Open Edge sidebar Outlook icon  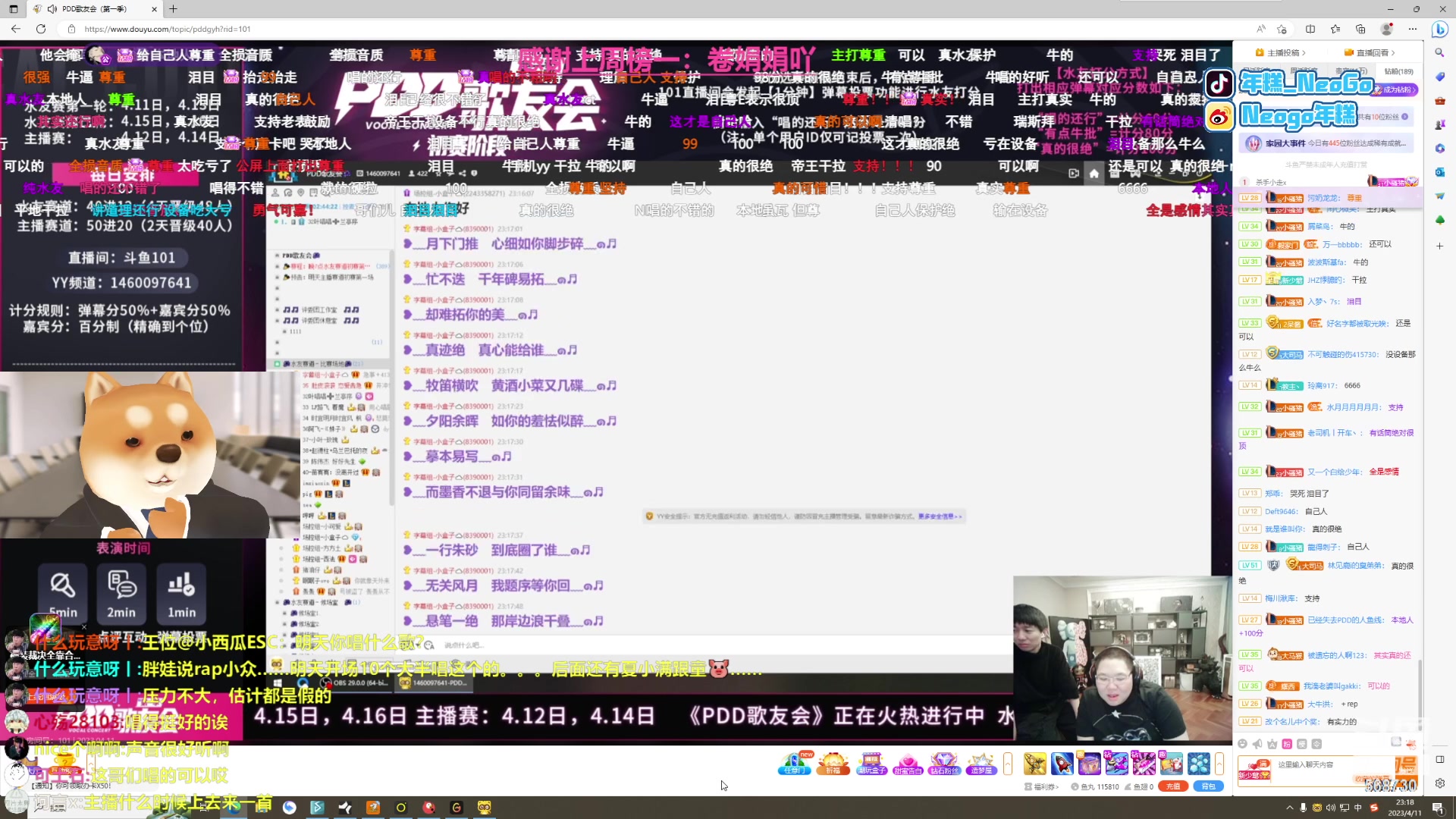[1439, 172]
